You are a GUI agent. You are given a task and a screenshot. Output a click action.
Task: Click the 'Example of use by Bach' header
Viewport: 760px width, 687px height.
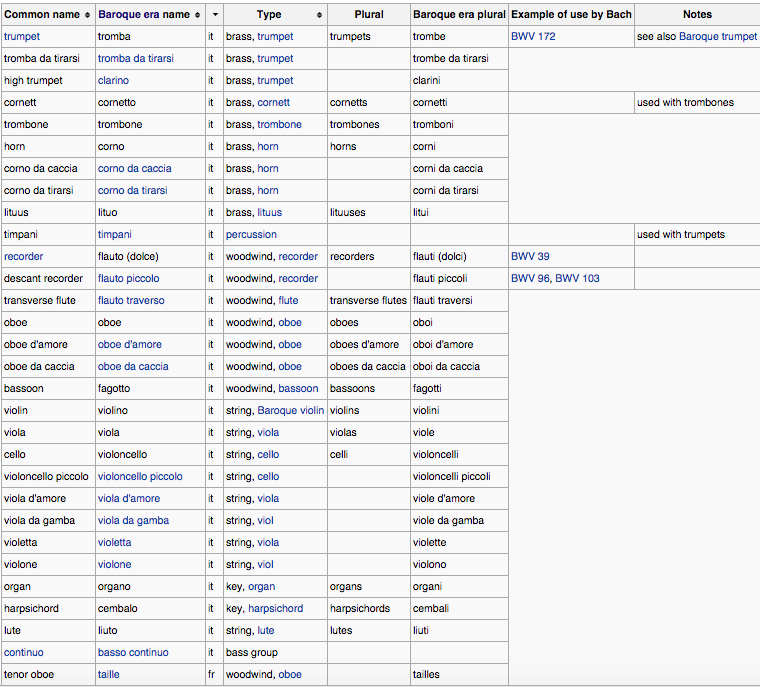[571, 15]
